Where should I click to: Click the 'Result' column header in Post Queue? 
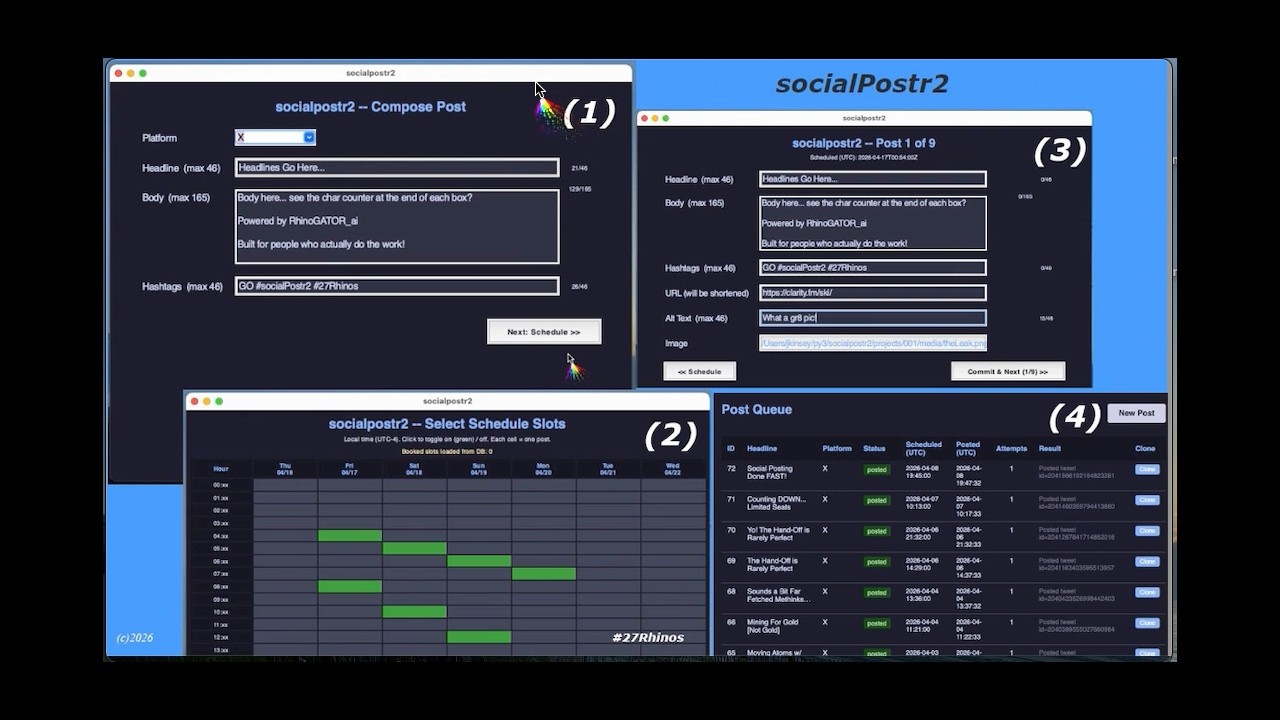[x=1050, y=448]
